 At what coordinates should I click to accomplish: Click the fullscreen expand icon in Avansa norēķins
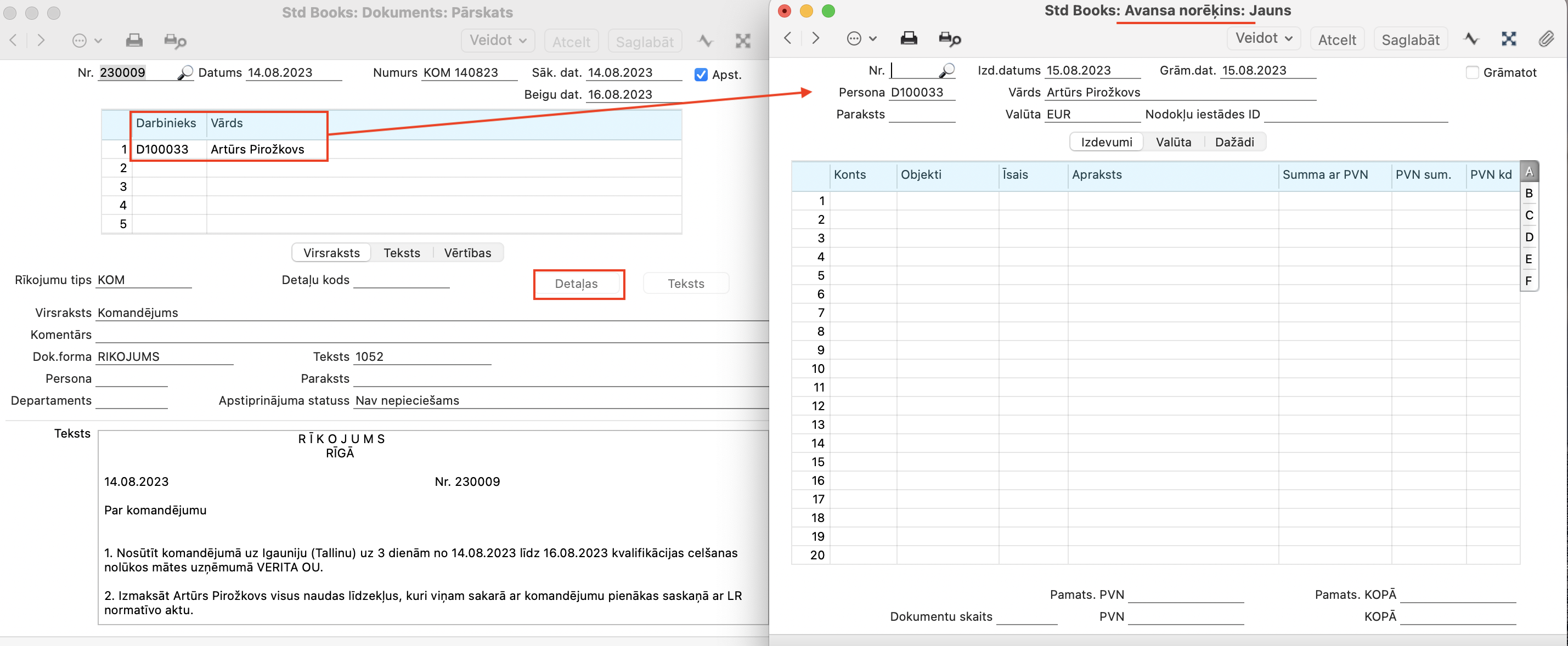tap(1508, 39)
